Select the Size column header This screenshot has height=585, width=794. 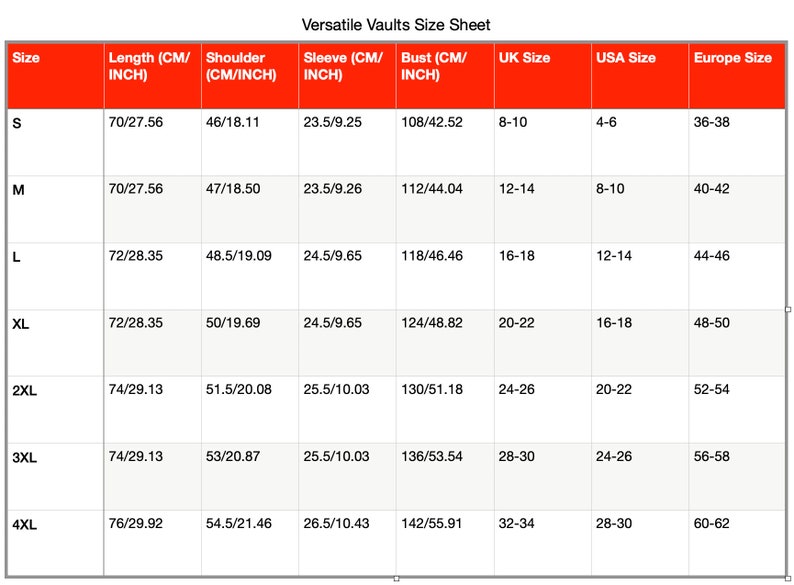click(x=55, y=76)
